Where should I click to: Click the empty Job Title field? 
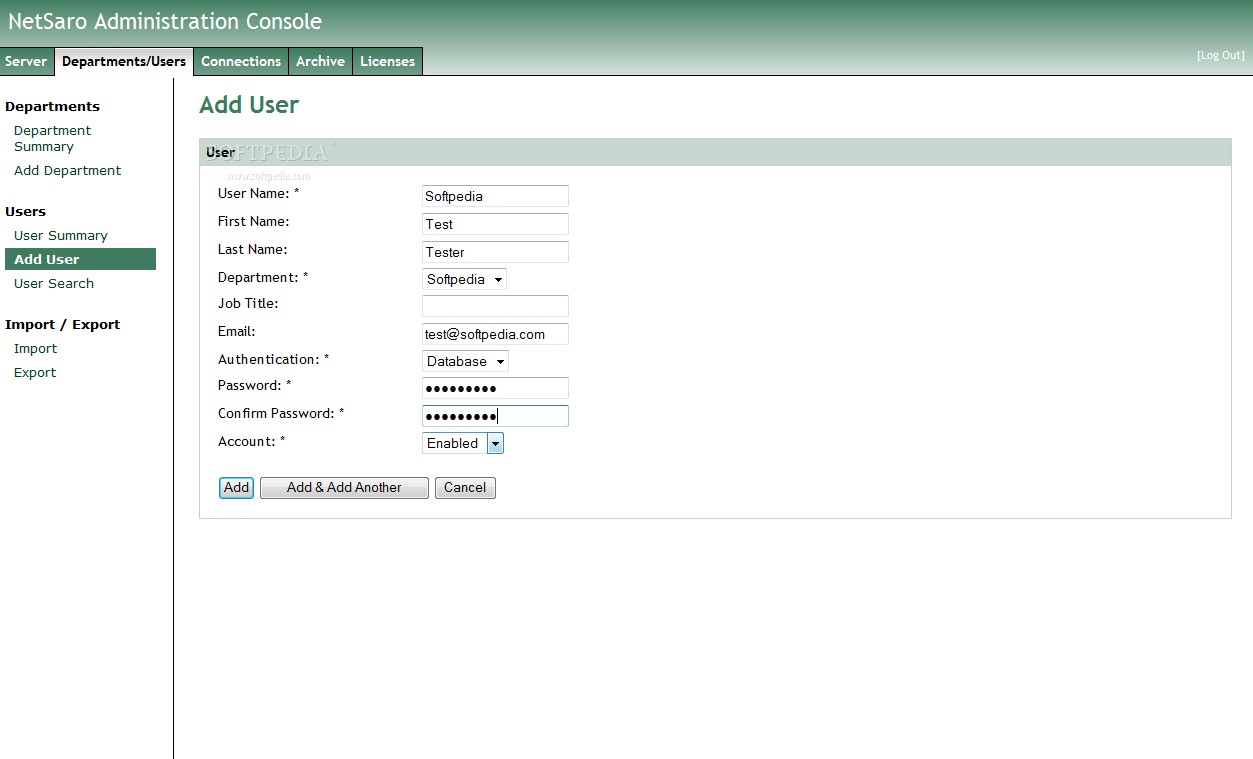495,306
